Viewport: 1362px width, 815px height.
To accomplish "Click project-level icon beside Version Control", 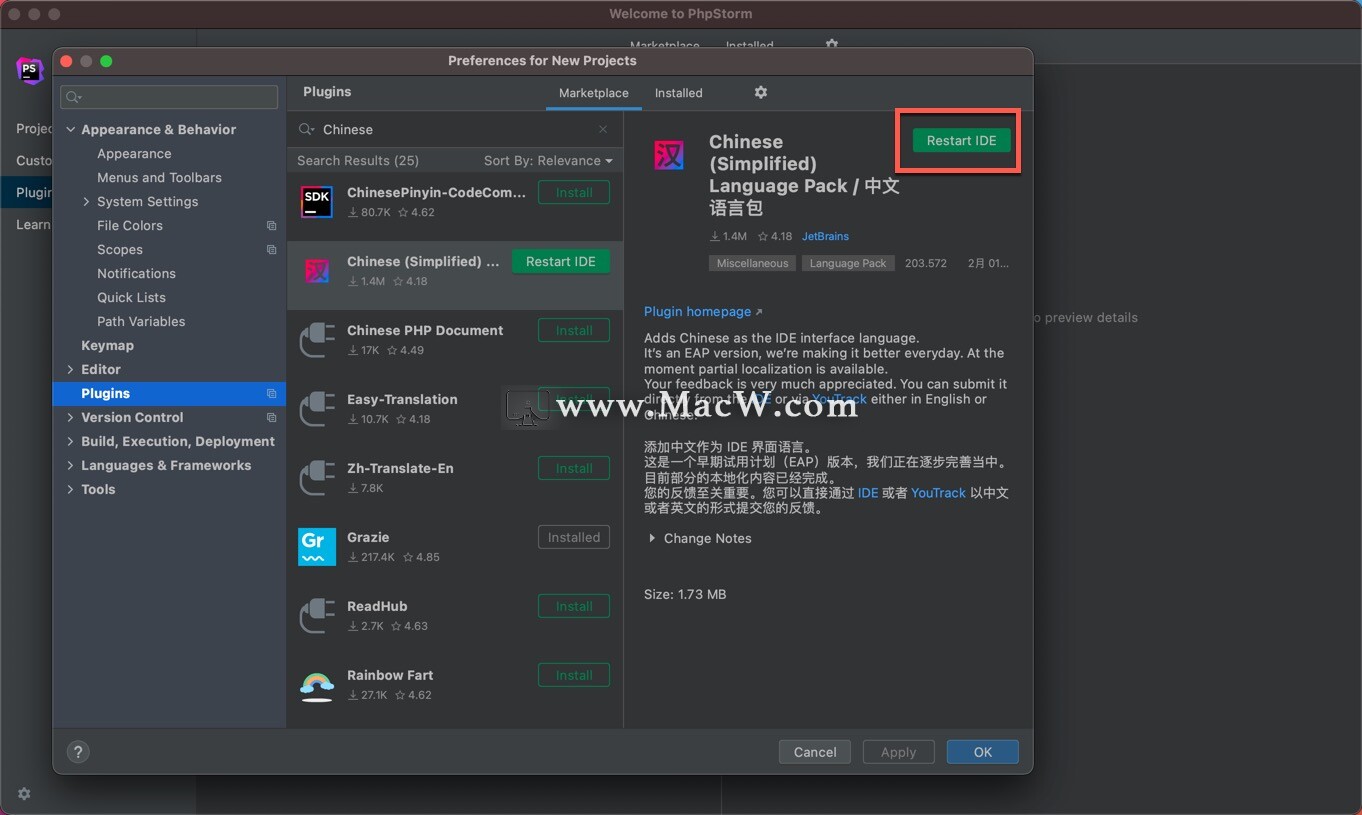I will [272, 418].
